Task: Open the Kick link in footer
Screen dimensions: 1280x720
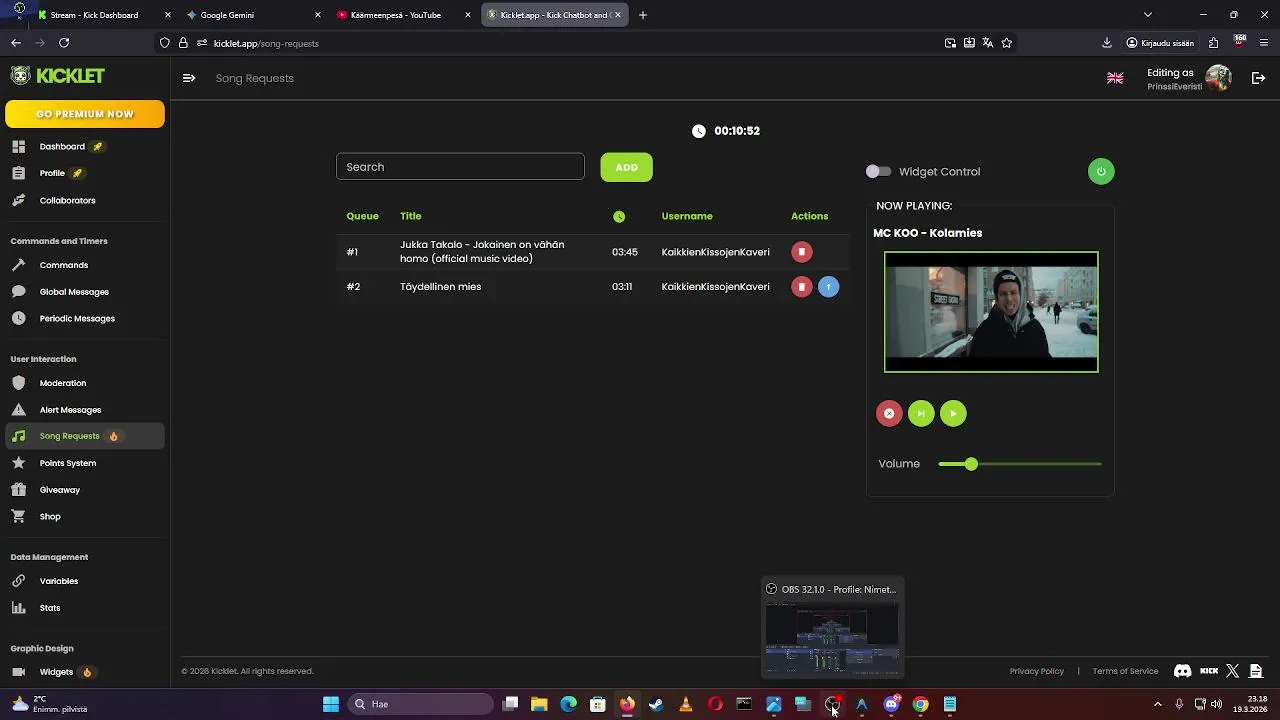Action: tap(1209, 671)
